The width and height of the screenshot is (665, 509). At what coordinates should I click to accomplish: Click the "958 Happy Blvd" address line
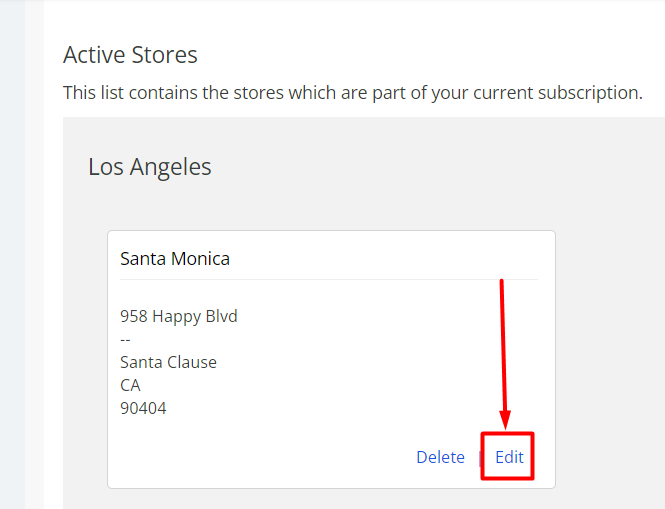point(179,316)
